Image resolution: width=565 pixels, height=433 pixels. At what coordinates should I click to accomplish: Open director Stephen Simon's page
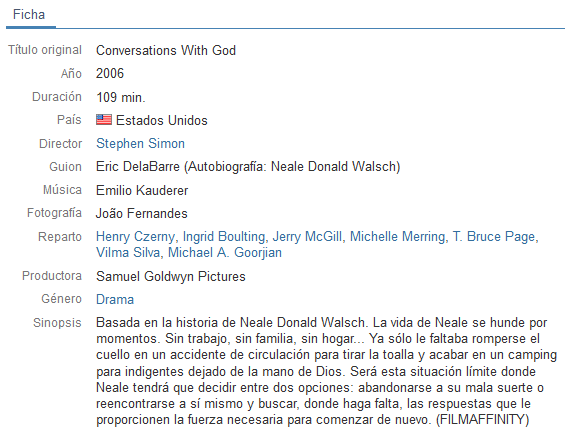click(140, 143)
